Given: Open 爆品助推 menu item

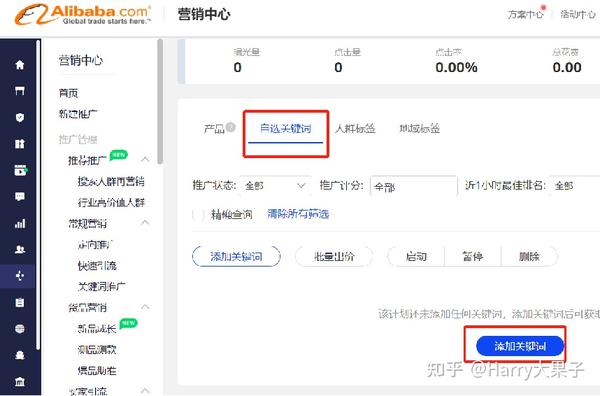Looking at the screenshot, I should pyautogui.click(x=97, y=370).
